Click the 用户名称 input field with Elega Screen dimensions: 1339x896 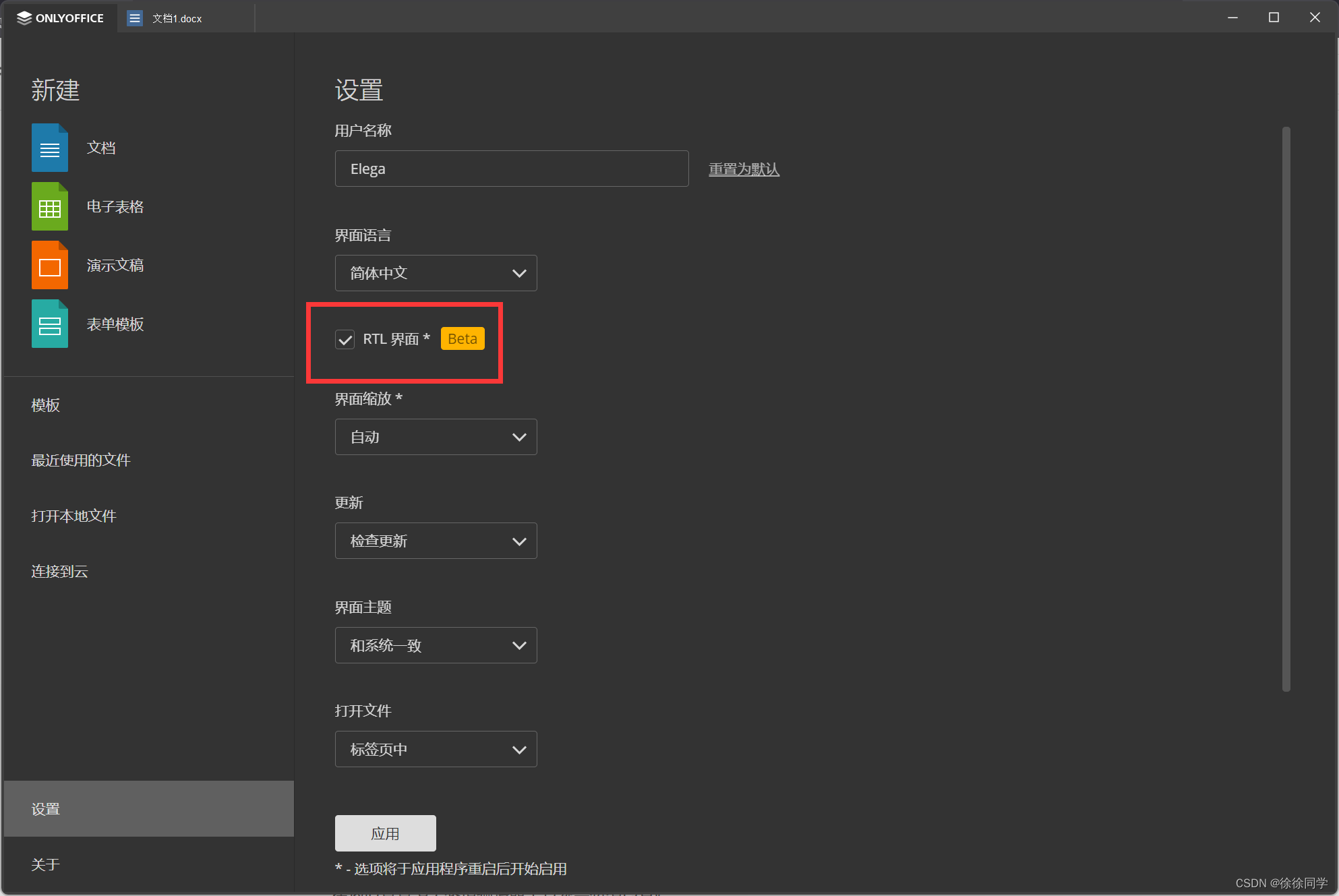click(x=512, y=169)
